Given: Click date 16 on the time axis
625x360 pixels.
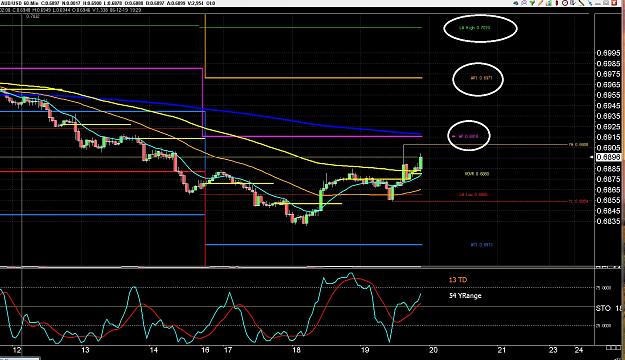Looking at the screenshot, I should [205, 350].
